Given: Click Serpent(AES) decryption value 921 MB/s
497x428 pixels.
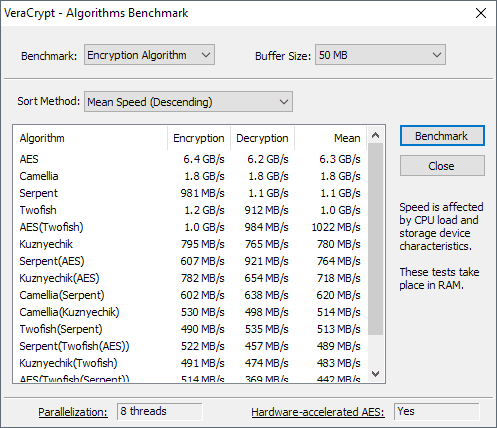Looking at the screenshot, I should 267,261.
